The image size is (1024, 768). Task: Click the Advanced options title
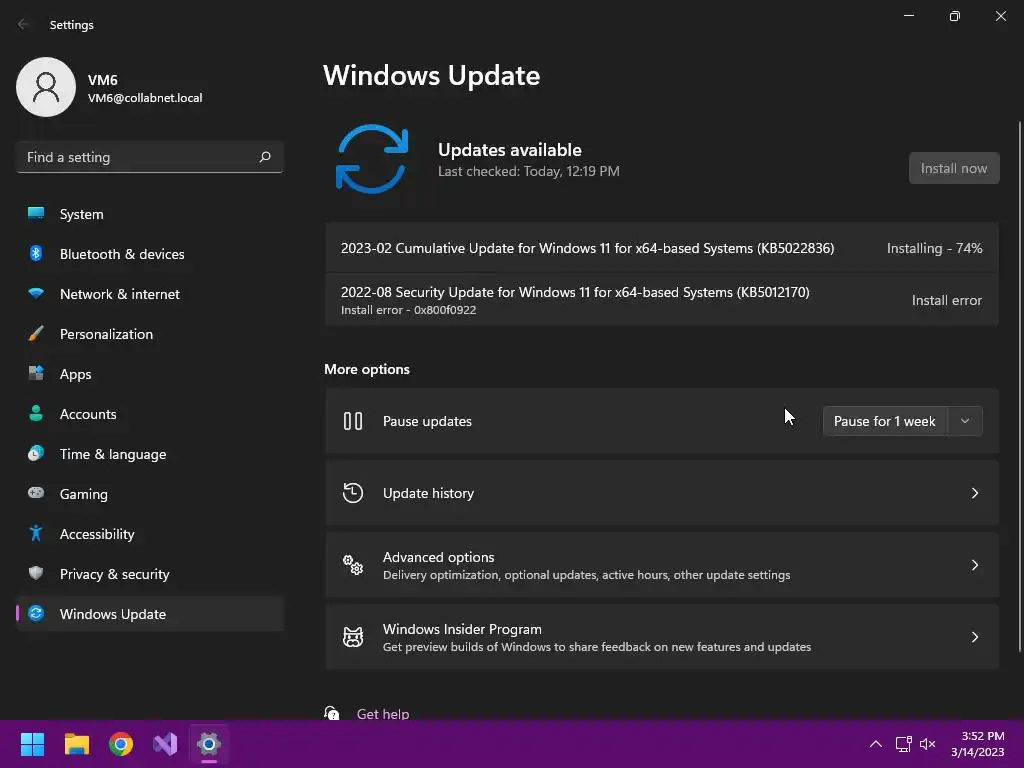[438, 557]
